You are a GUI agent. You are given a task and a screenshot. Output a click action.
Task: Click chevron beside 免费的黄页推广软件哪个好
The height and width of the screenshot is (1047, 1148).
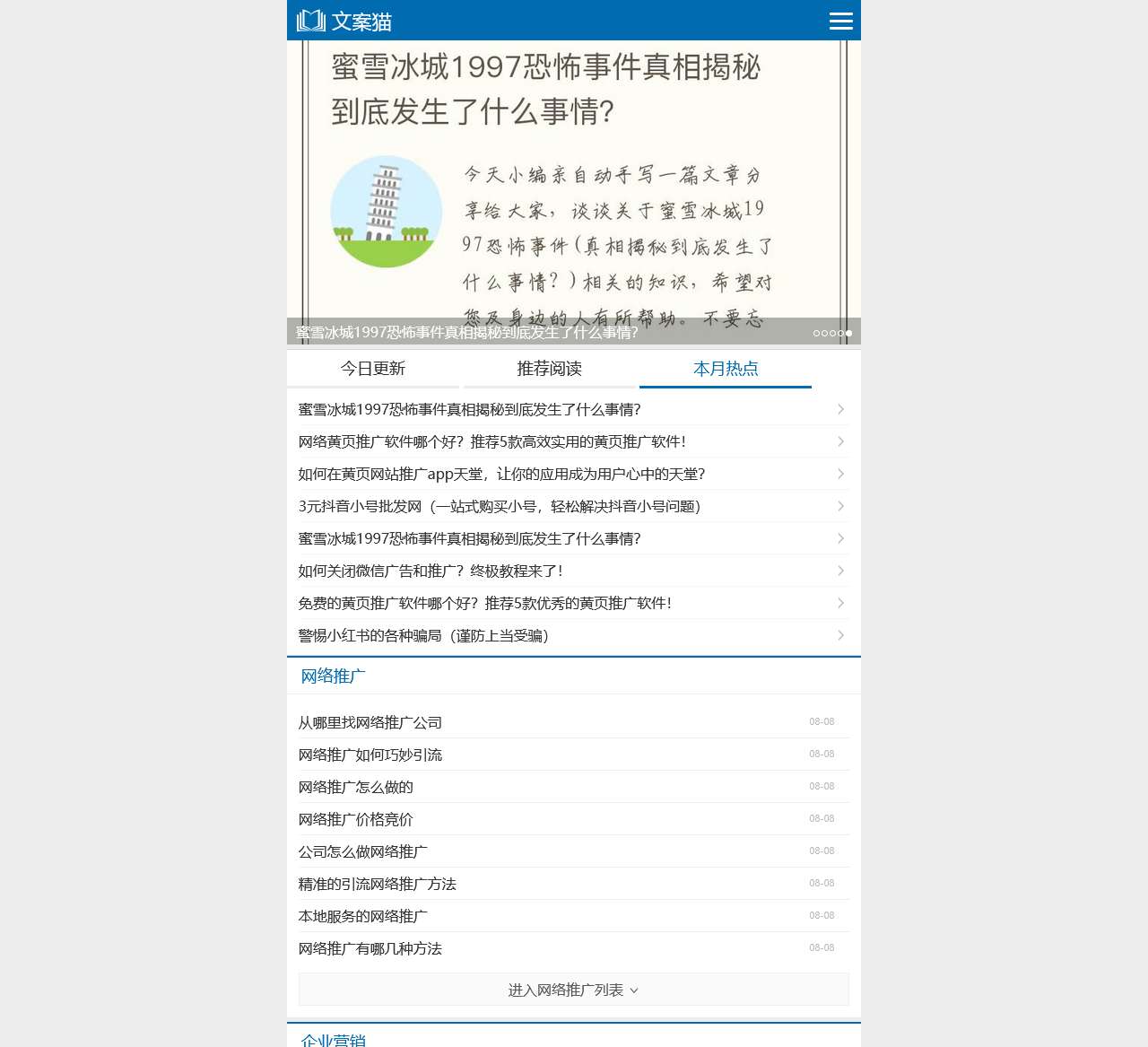[x=840, y=603]
